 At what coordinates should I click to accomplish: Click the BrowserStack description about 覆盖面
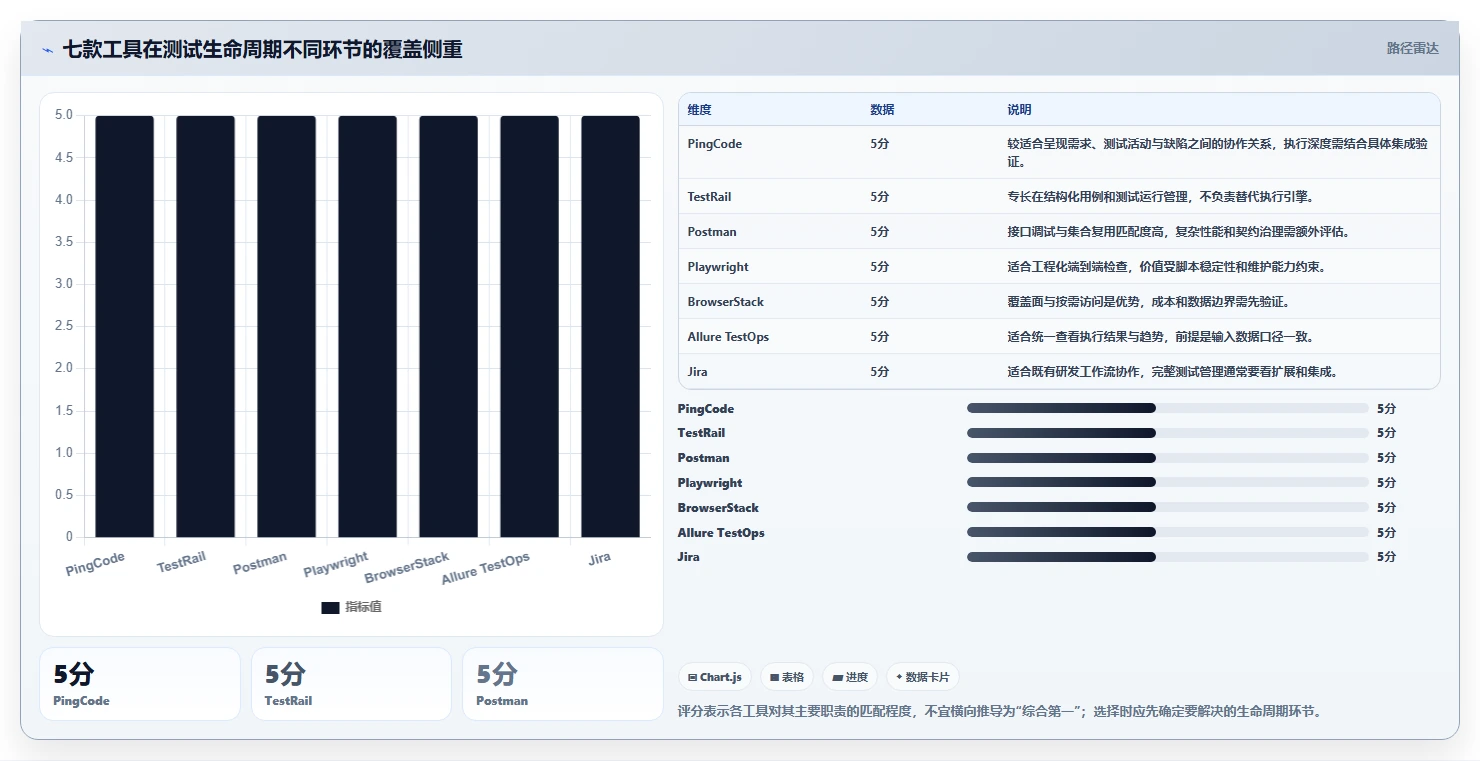tap(1148, 302)
